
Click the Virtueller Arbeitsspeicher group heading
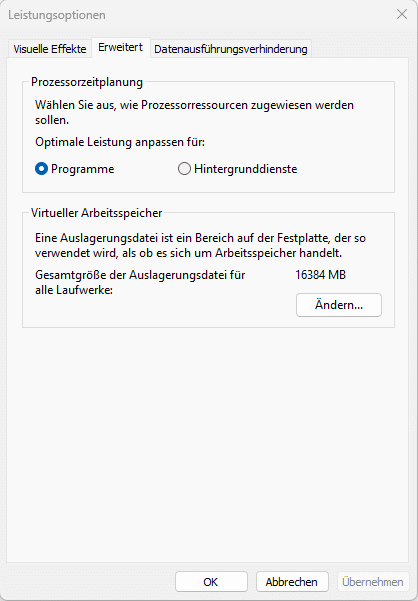(97, 213)
